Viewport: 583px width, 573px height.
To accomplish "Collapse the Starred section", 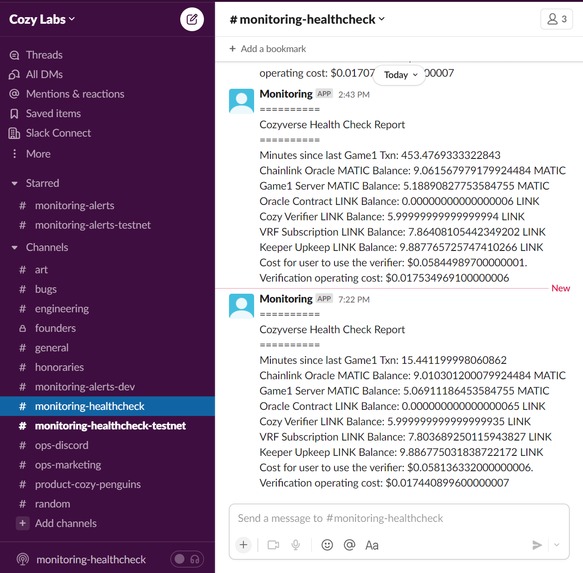I will (x=15, y=183).
